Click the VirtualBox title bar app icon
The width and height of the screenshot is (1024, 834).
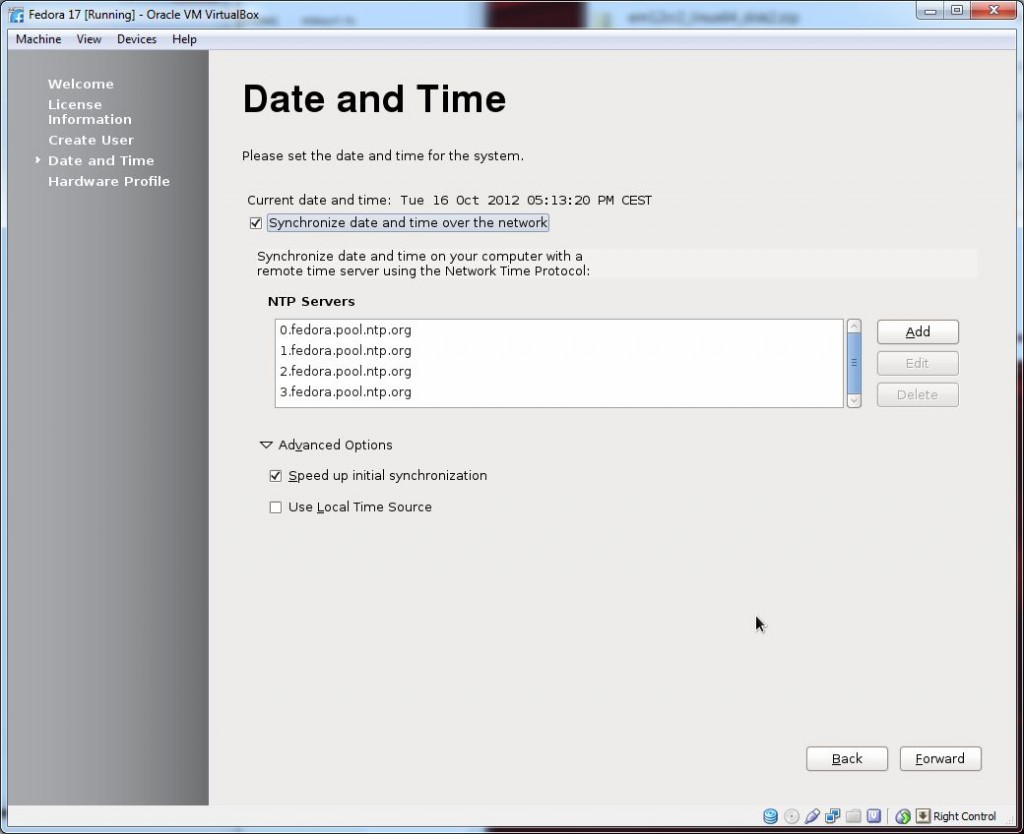[16, 14]
